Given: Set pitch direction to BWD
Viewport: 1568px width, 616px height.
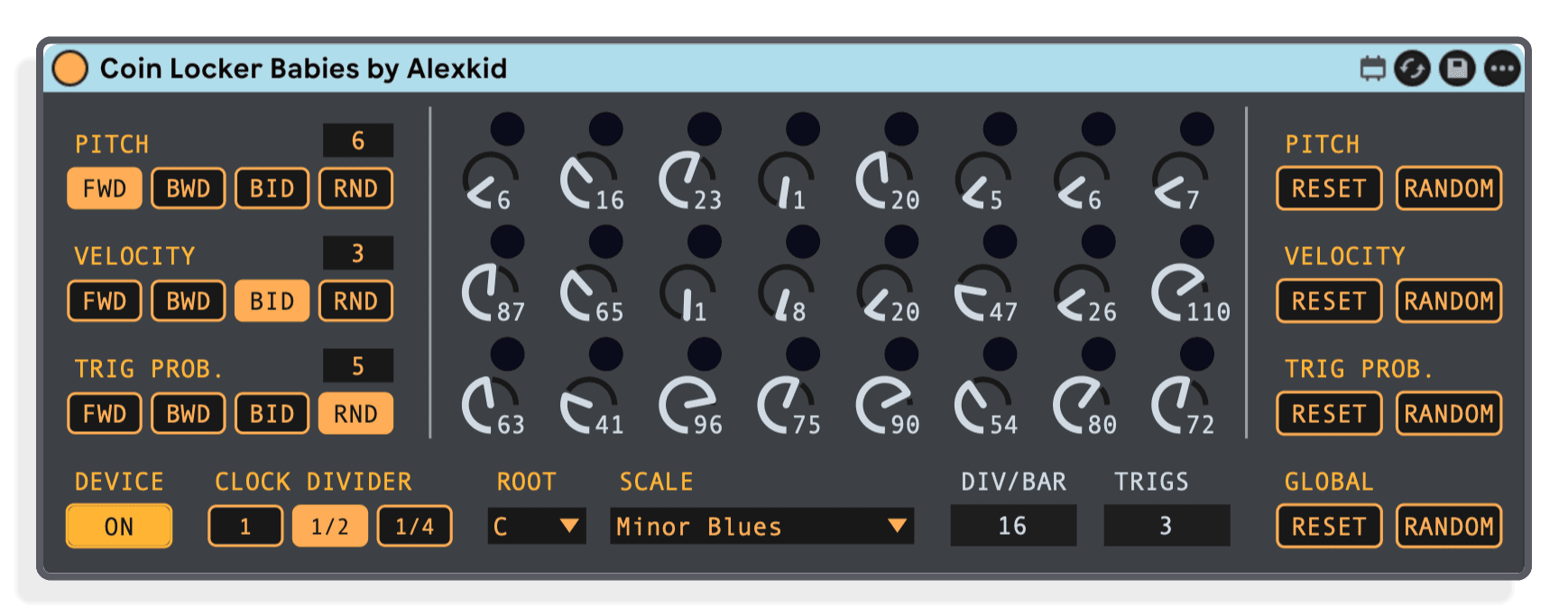Looking at the screenshot, I should (189, 188).
